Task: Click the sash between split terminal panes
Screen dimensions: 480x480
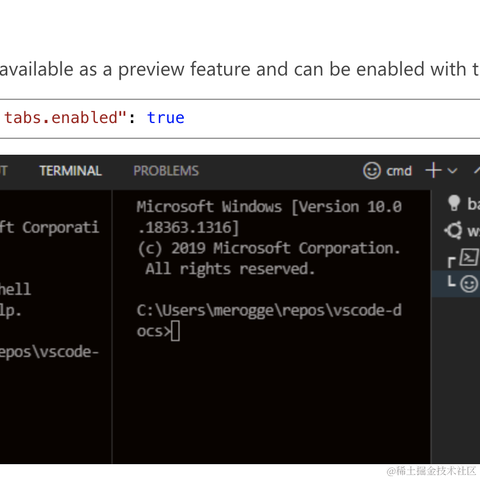Action: [112, 327]
